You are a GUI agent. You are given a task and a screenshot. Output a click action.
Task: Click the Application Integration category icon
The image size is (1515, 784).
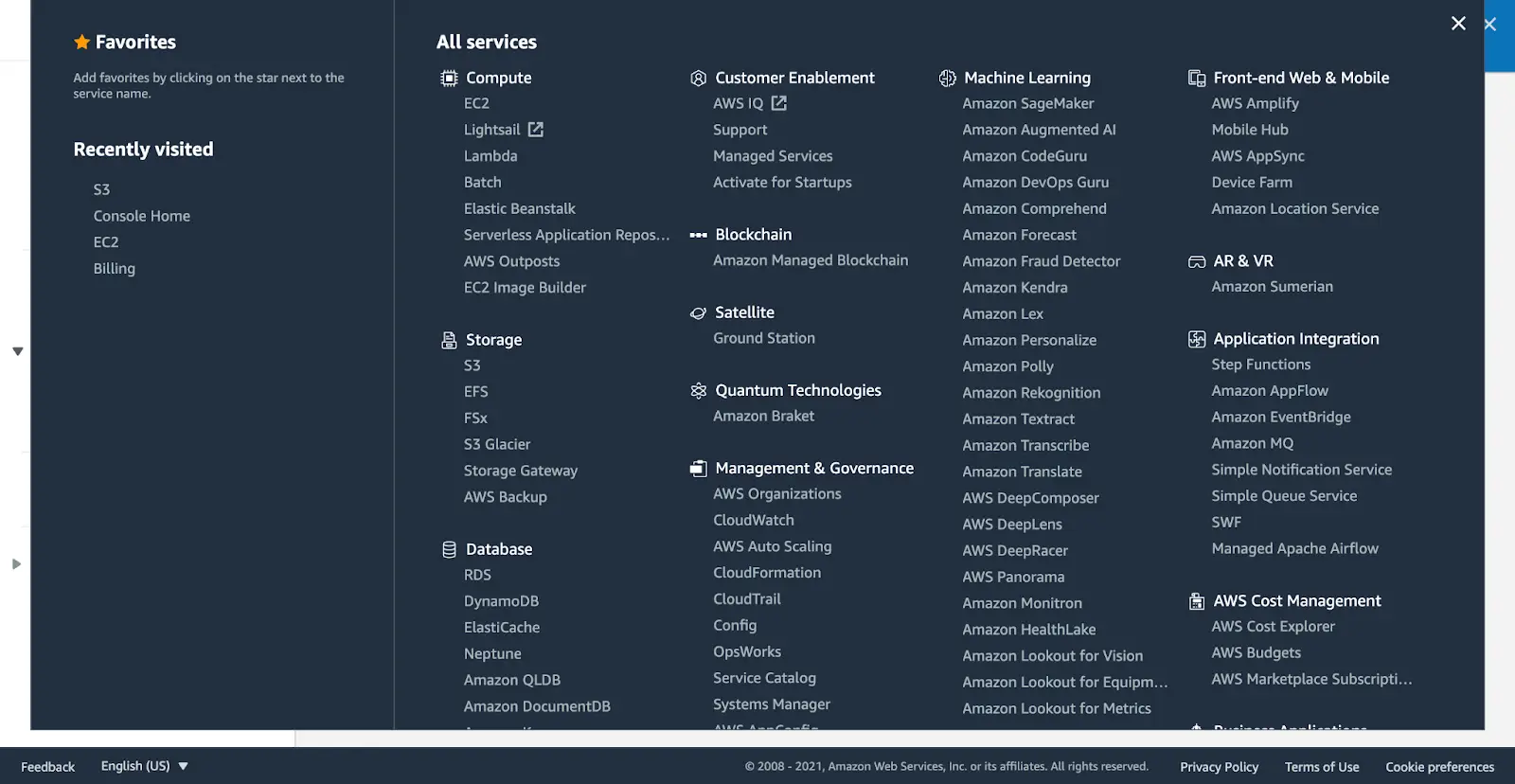(1197, 339)
